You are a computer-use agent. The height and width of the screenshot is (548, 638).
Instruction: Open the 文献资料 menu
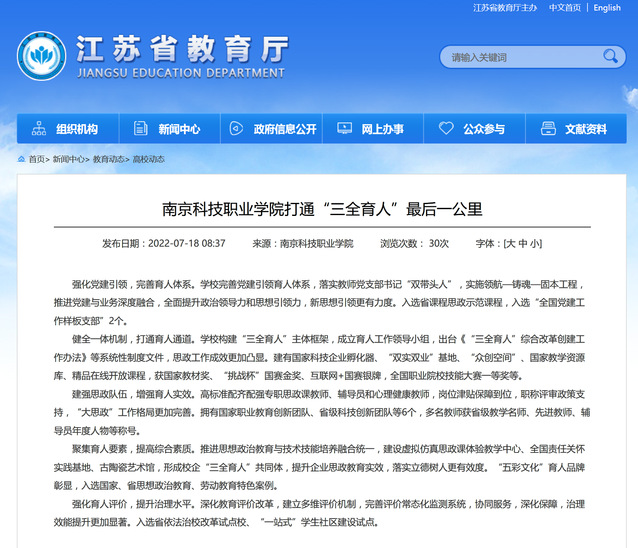(576, 129)
